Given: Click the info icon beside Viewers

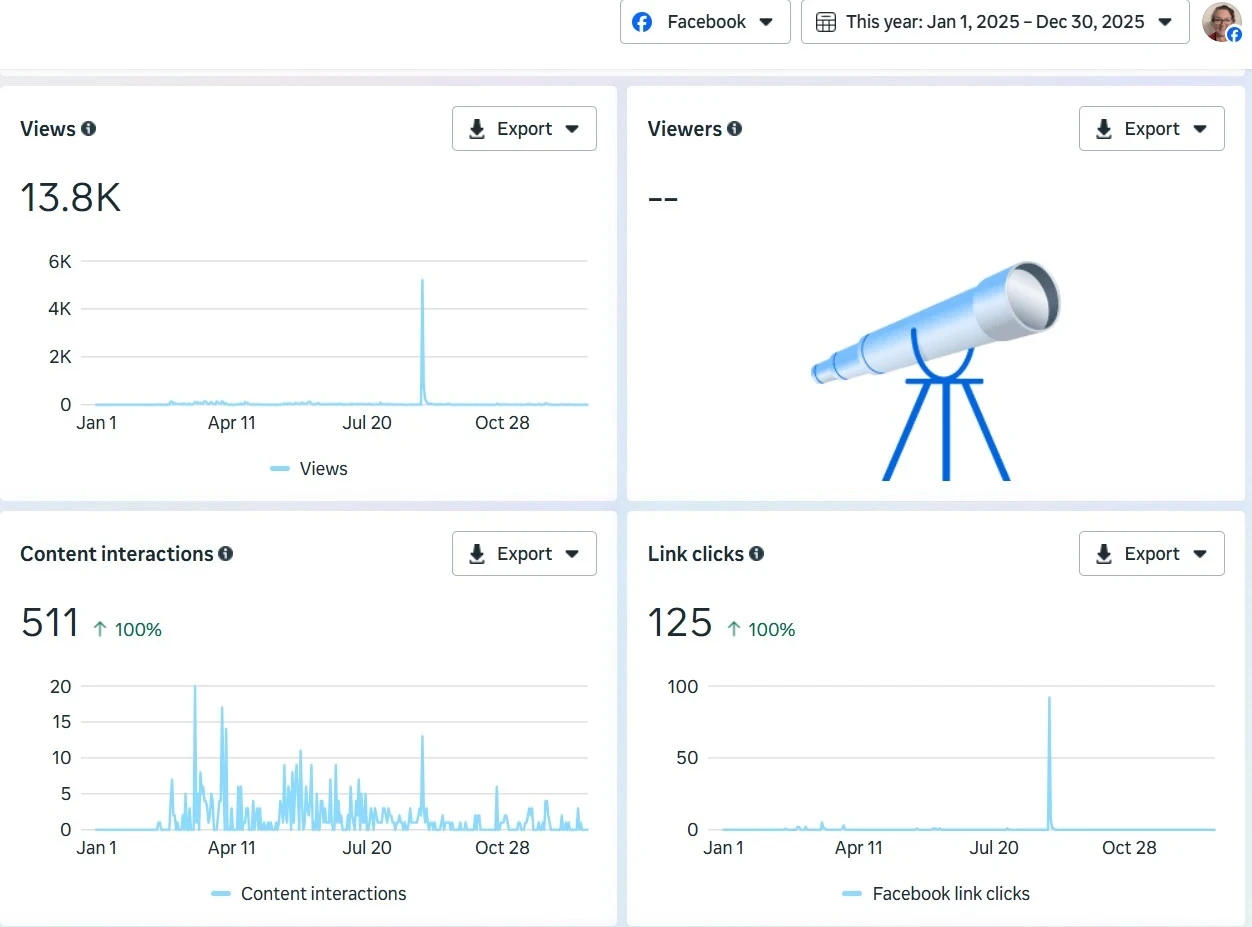Looking at the screenshot, I should coord(735,128).
